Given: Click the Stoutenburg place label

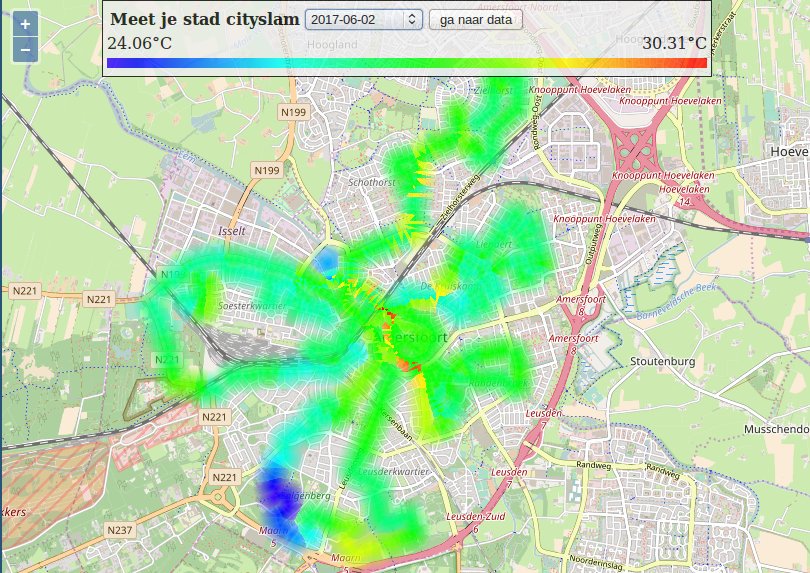Looking at the screenshot, I should click(662, 361).
